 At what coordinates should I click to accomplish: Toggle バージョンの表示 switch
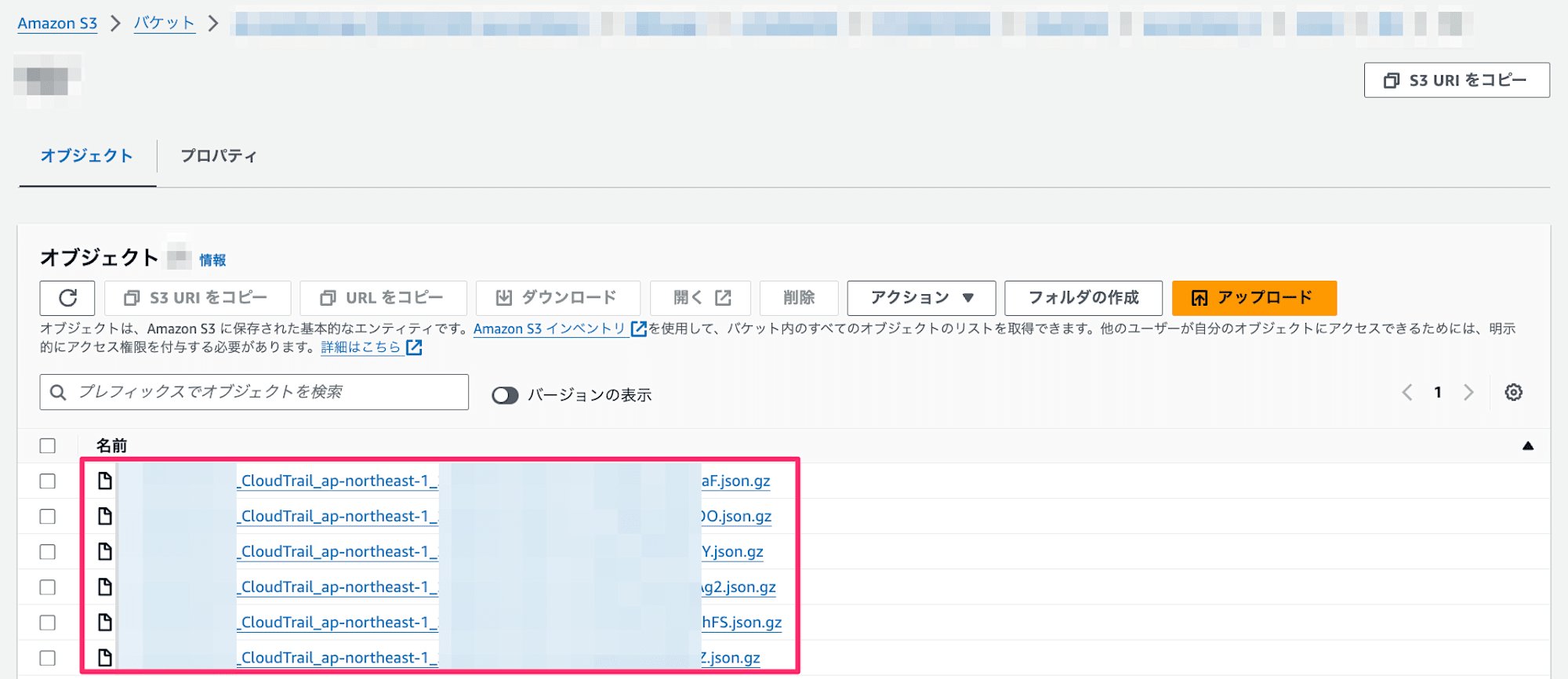(x=505, y=395)
